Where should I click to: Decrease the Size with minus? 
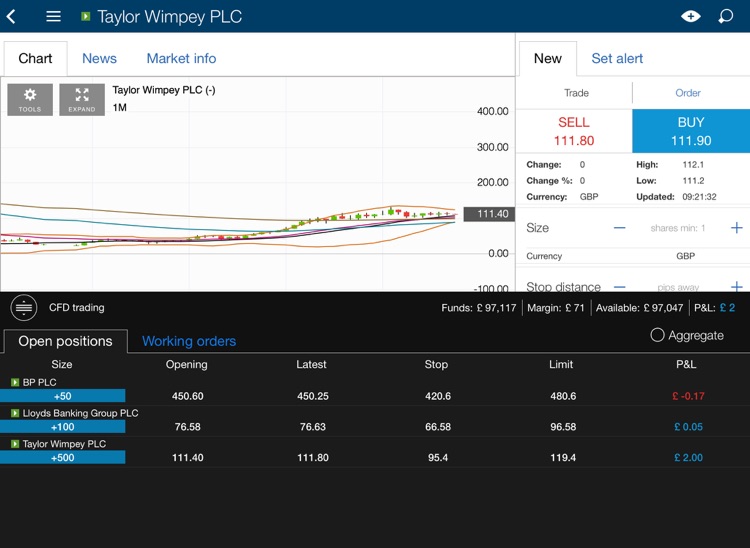tap(619, 228)
